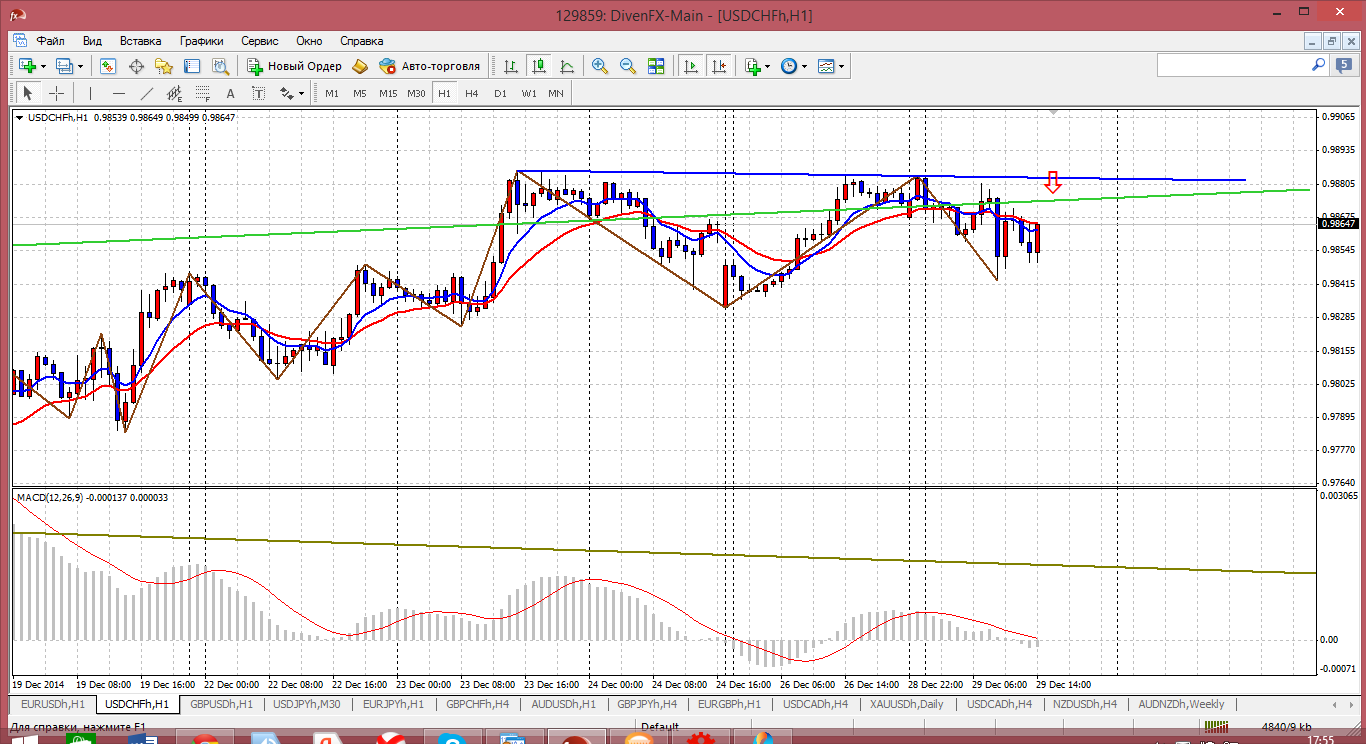The height and width of the screenshot is (744, 1369).
Task: Select the H4 timeframe button
Action: click(472, 93)
